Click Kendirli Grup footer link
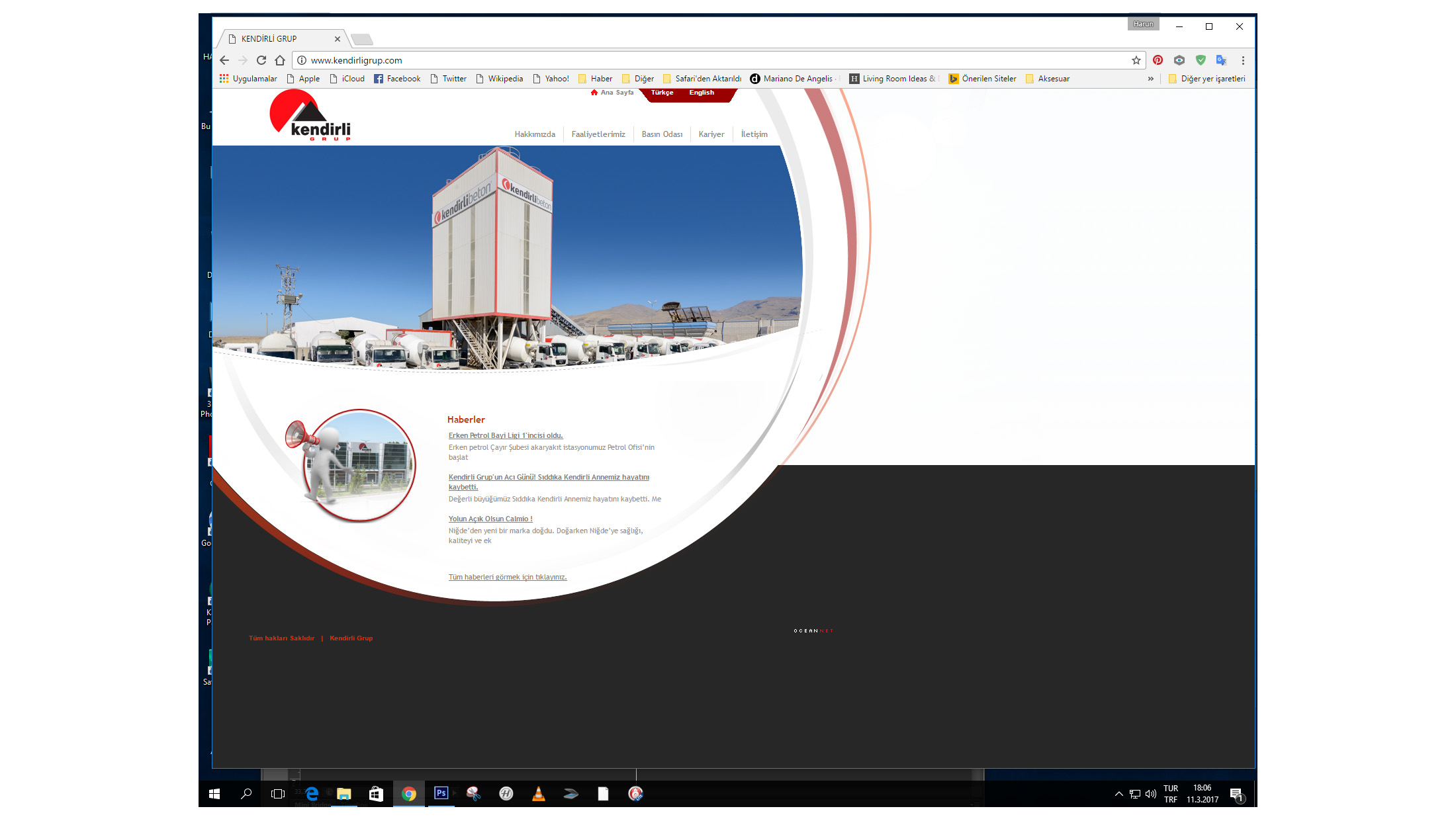The width and height of the screenshot is (1456, 819). click(351, 638)
